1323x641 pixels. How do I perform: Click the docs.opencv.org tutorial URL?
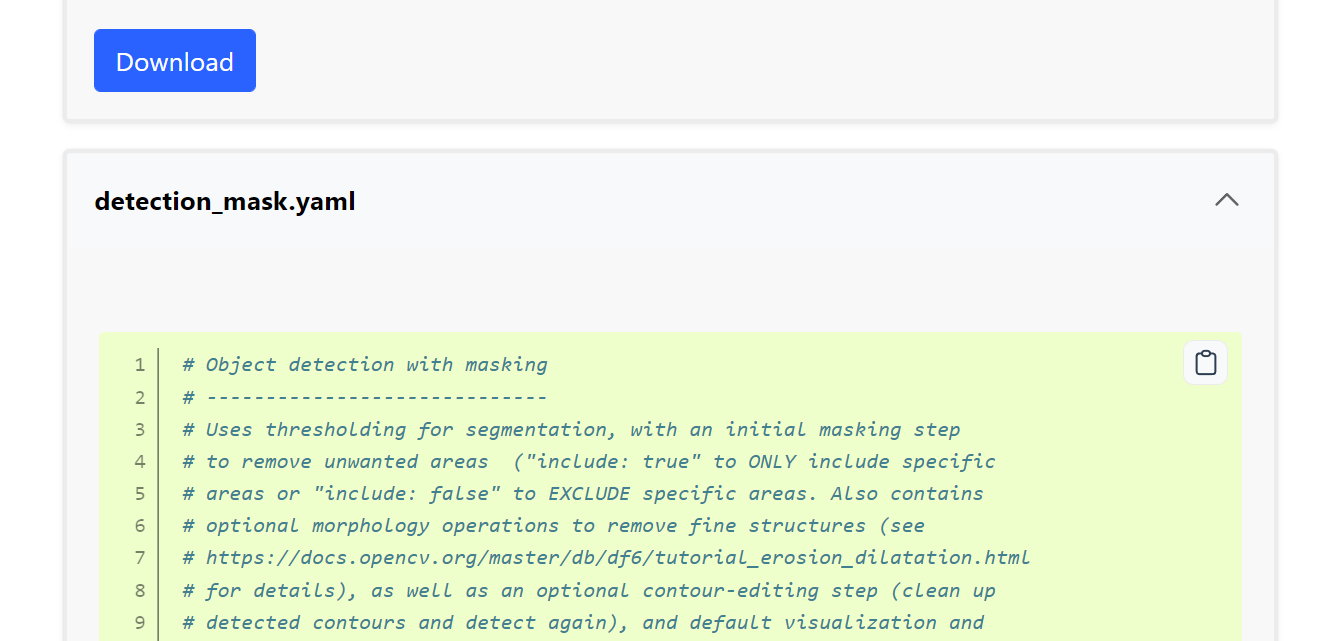pos(617,557)
